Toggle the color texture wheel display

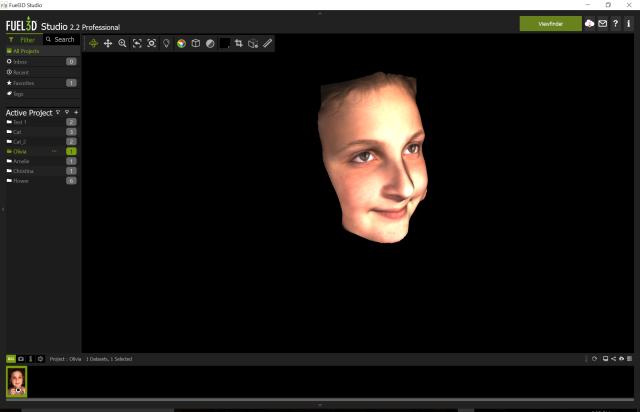[181, 43]
